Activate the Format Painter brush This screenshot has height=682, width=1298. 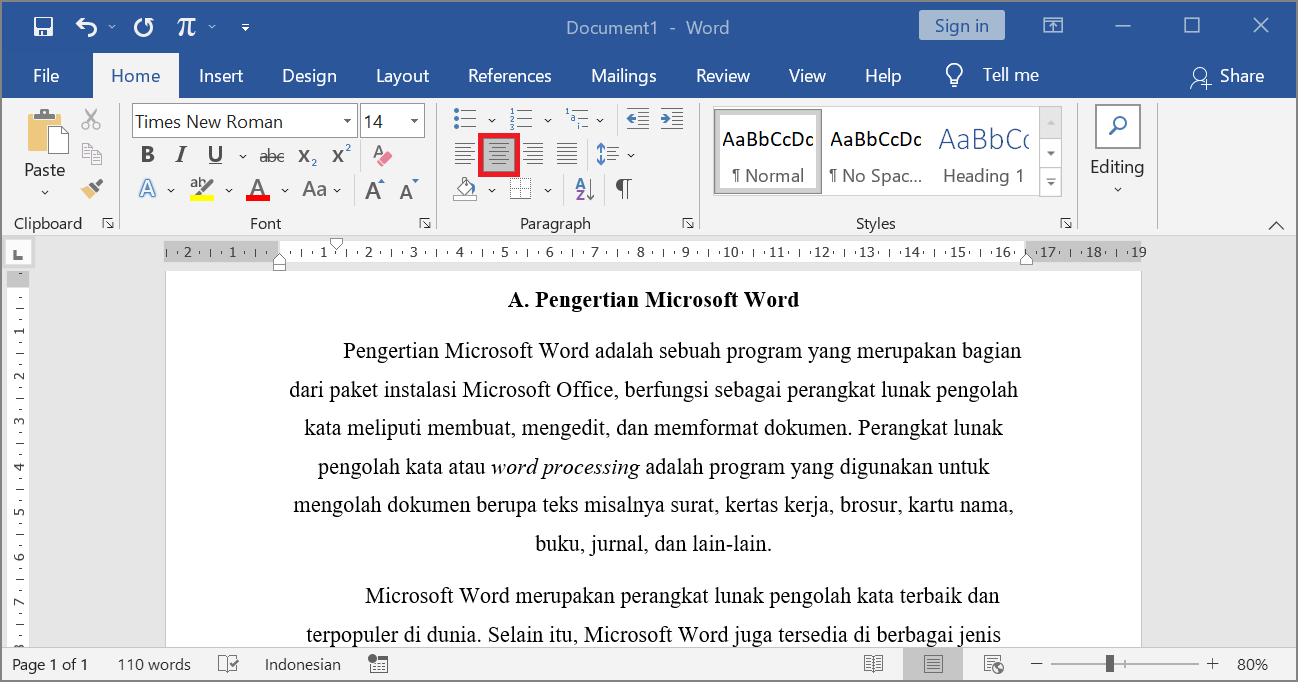click(x=91, y=188)
